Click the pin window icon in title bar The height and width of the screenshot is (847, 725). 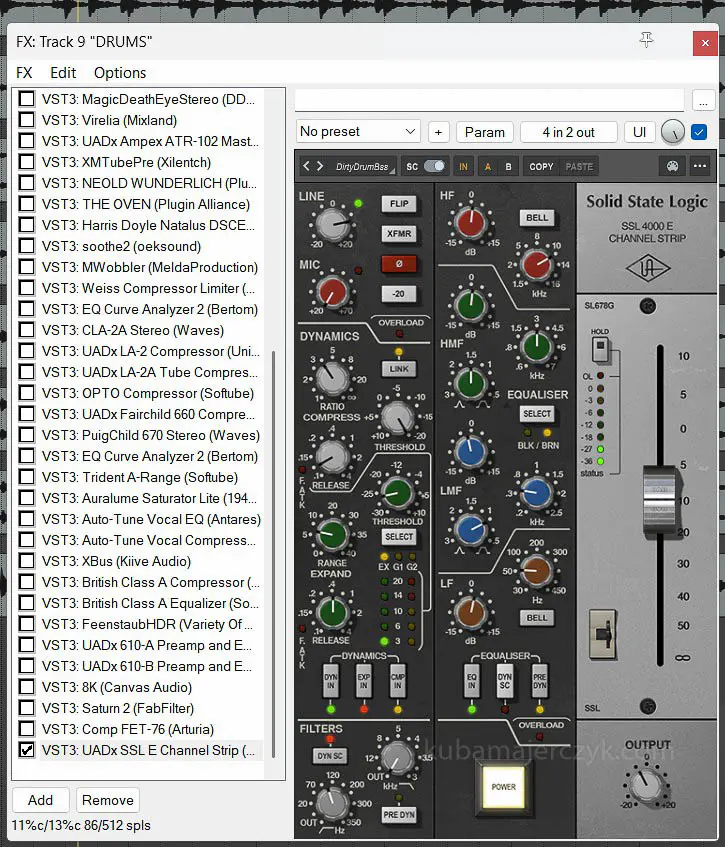point(646,39)
